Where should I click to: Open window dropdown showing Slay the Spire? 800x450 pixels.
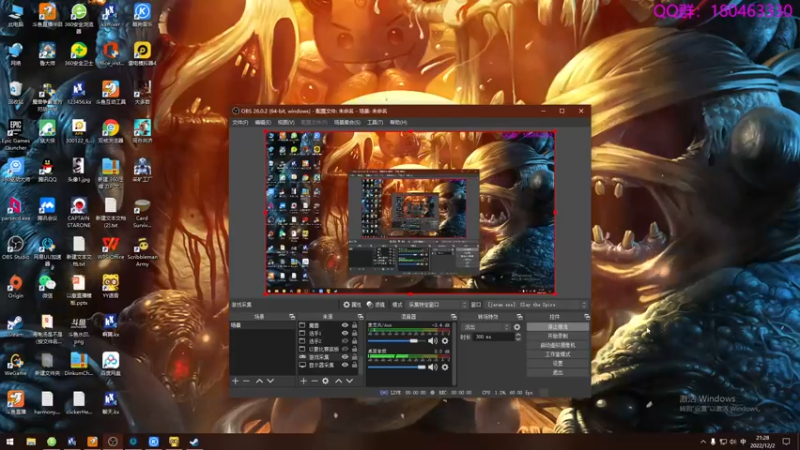tap(536, 305)
